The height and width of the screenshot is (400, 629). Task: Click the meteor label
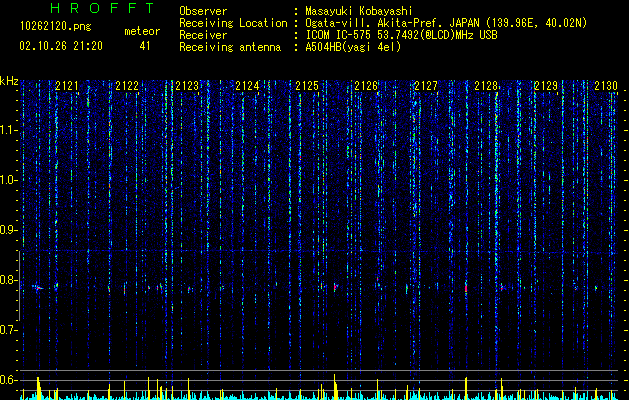point(142,31)
